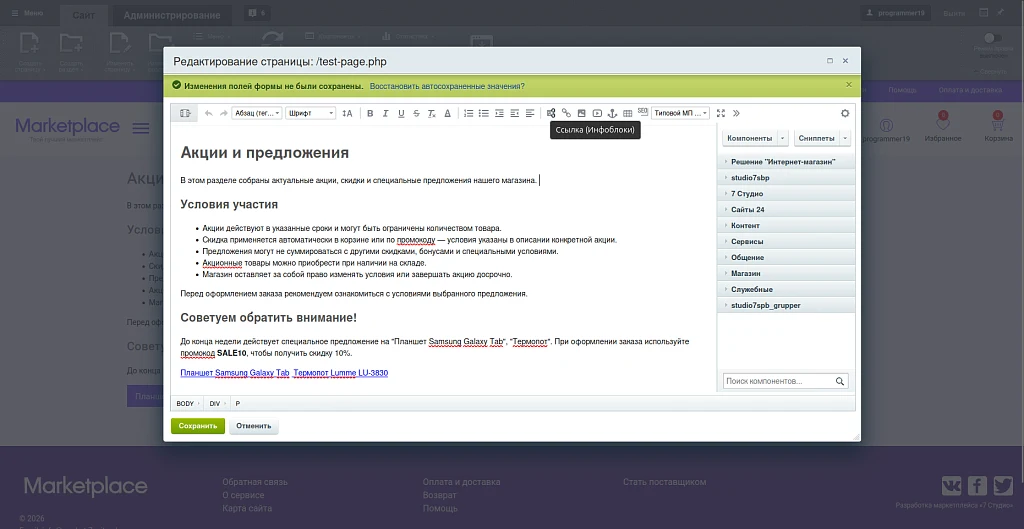1024x529 pixels.
Task: Undo the last edit in the editor toolbar
Action: click(x=208, y=113)
